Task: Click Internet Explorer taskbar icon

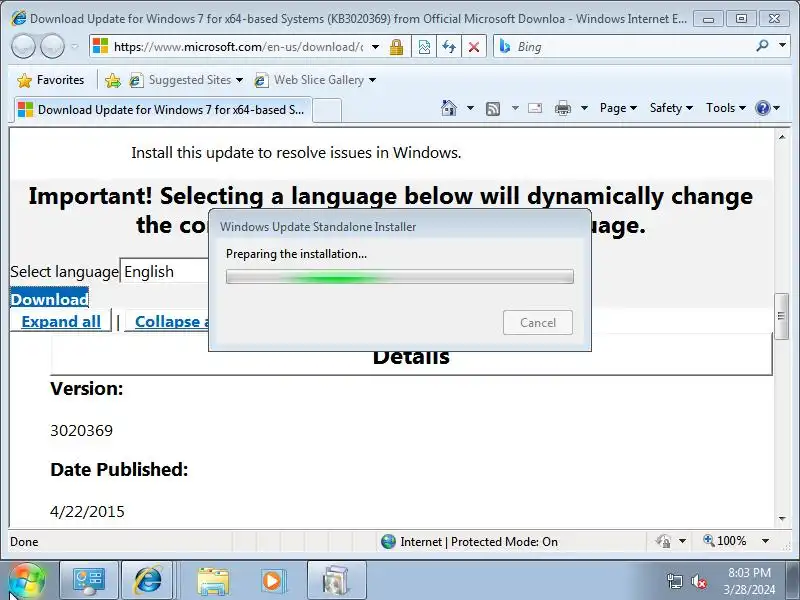Action: pyautogui.click(x=147, y=581)
